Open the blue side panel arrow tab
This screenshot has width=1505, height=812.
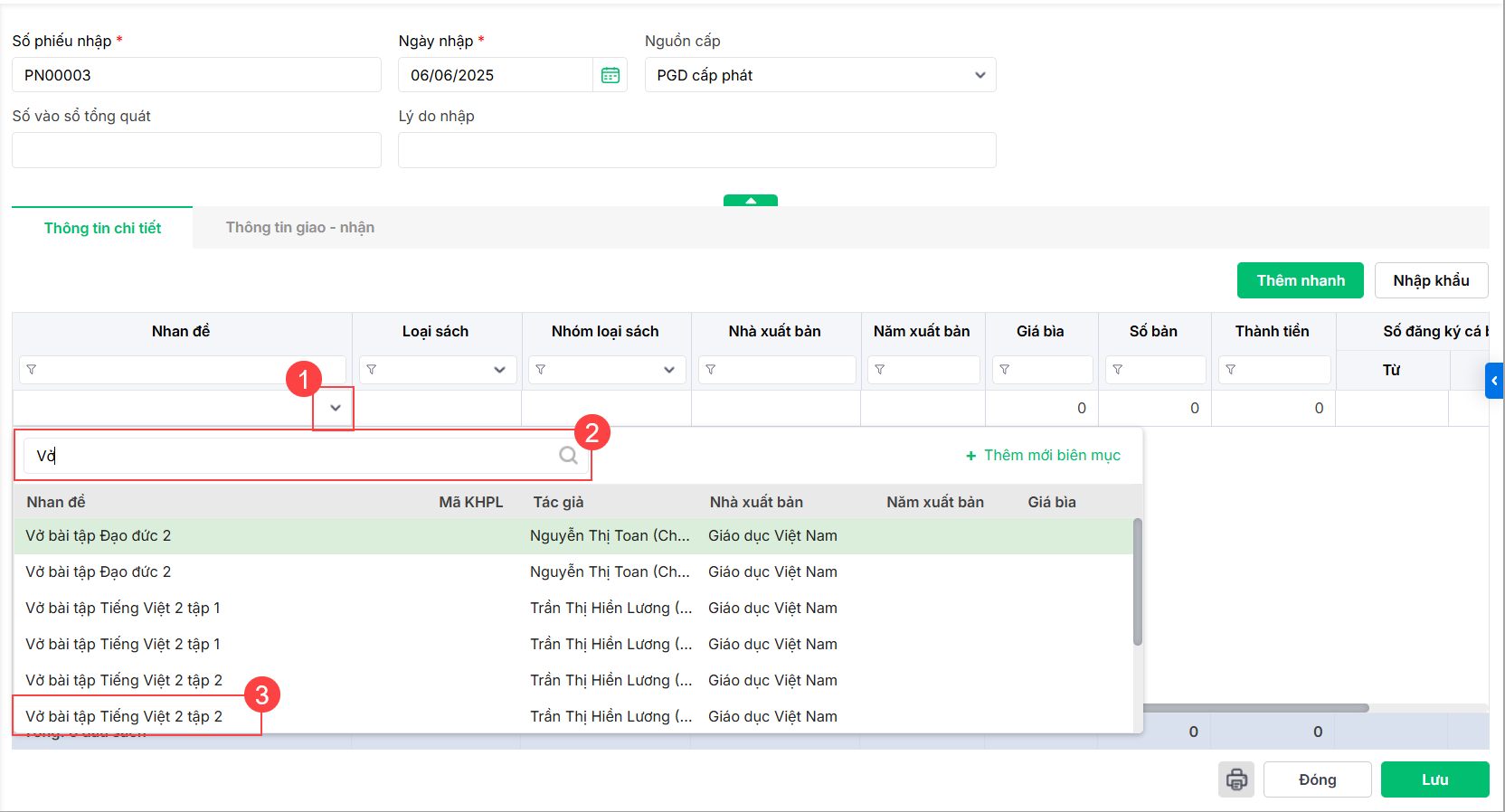[x=1494, y=381]
